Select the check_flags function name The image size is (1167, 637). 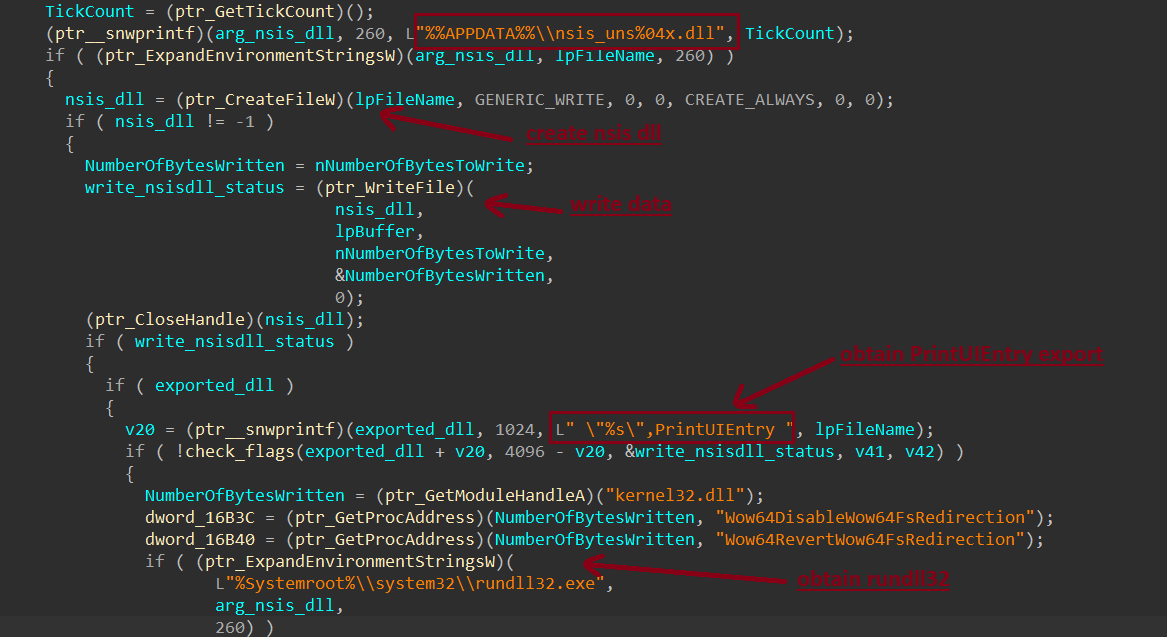240,452
